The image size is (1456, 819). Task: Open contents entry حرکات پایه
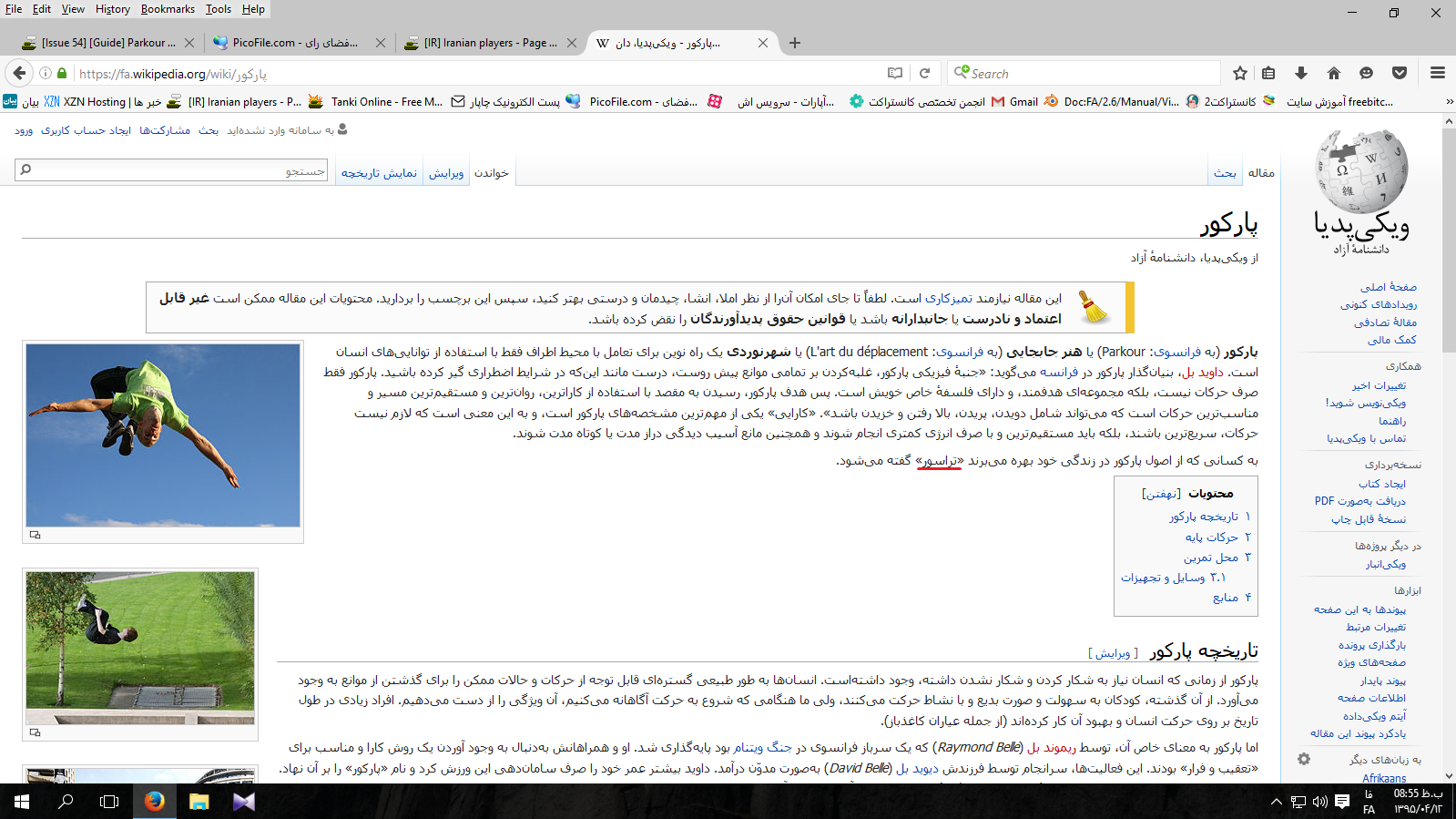click(x=1211, y=537)
